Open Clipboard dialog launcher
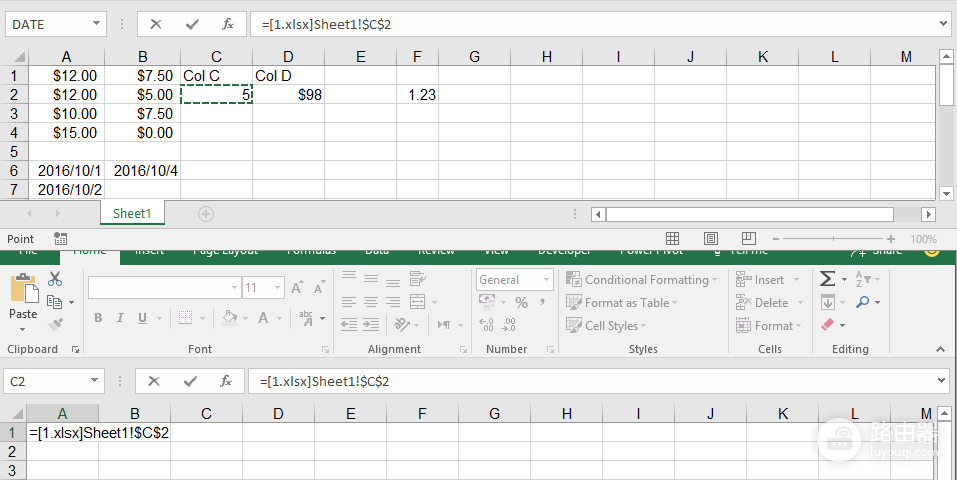 (x=75, y=349)
